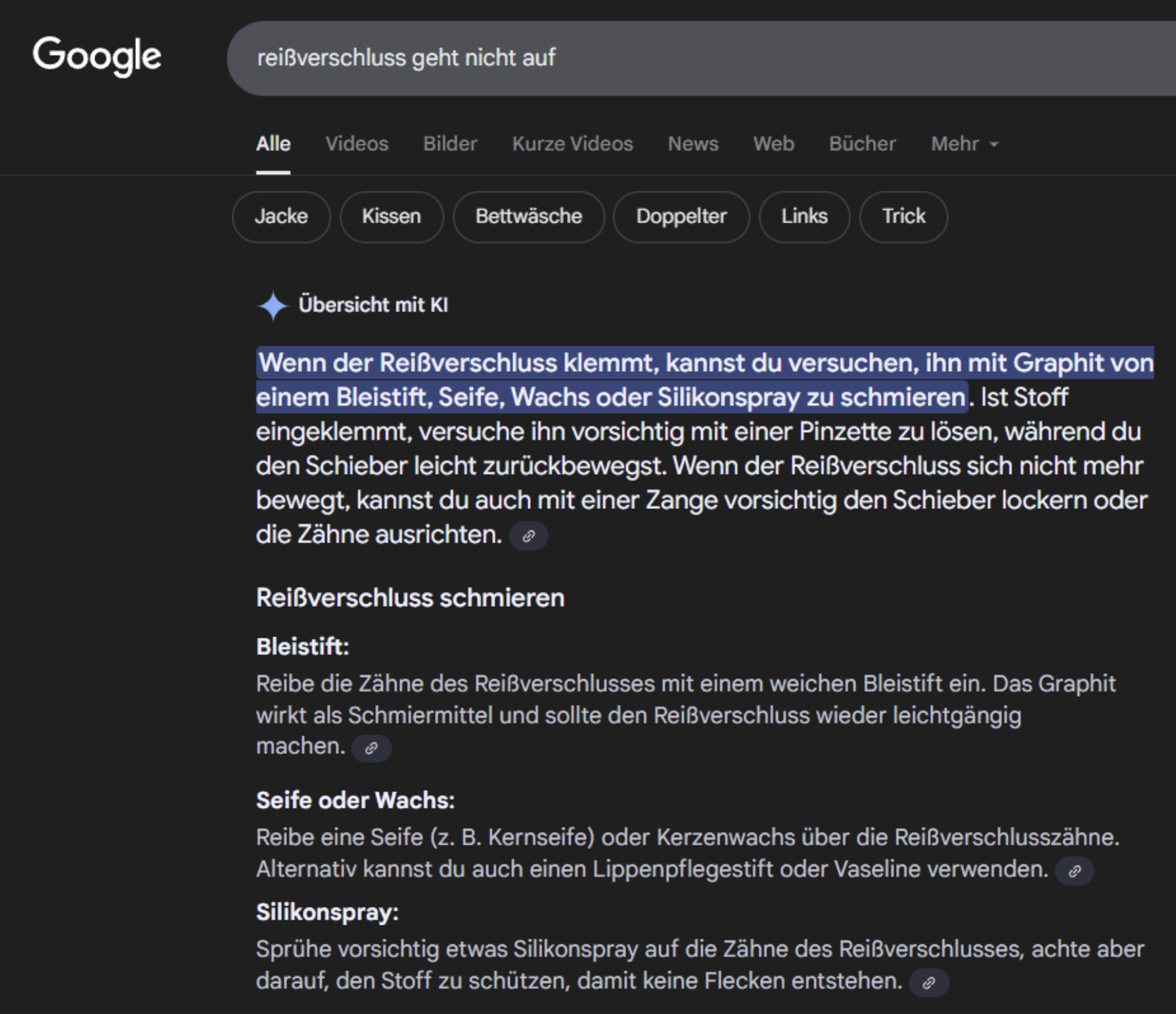The image size is (1176, 1014).
Task: Click the Google logo
Action: 97,55
